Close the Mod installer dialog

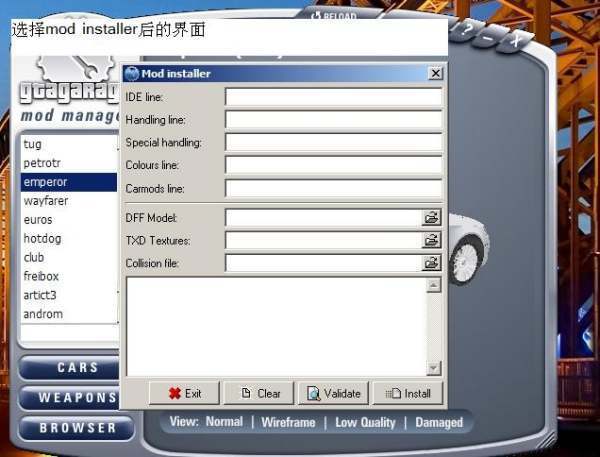tap(435, 73)
